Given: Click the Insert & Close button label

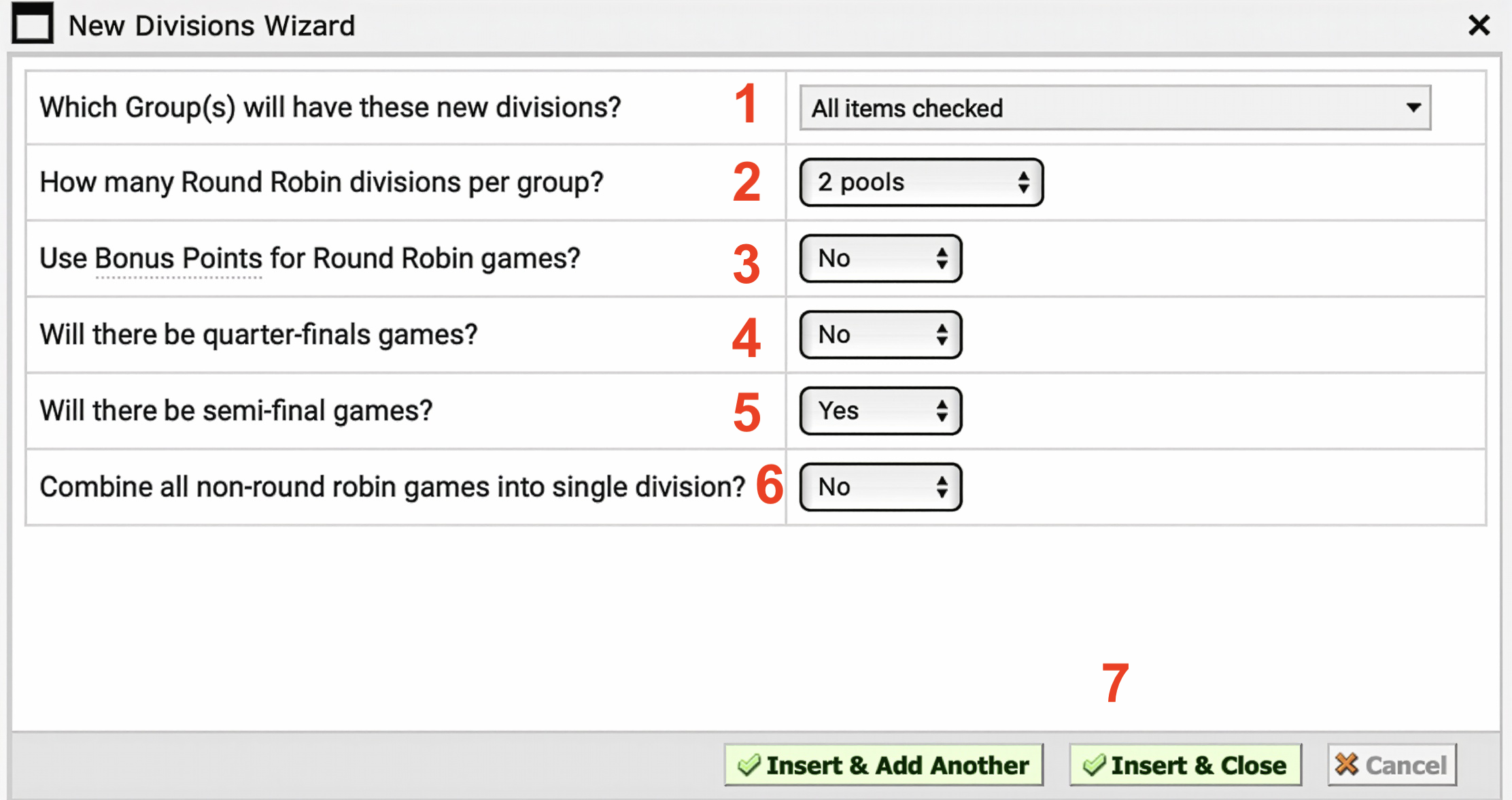Looking at the screenshot, I should click(x=1199, y=765).
